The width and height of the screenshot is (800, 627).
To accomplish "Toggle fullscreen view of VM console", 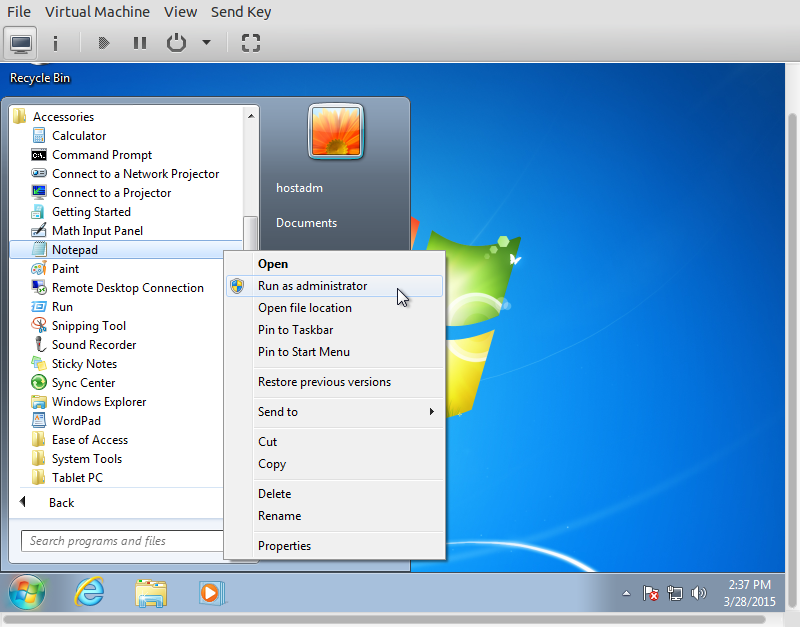I will click(251, 43).
